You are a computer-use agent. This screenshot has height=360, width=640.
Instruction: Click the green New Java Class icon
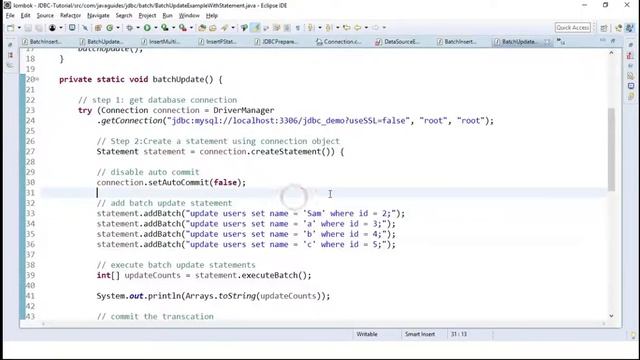pyautogui.click(x=109, y=28)
